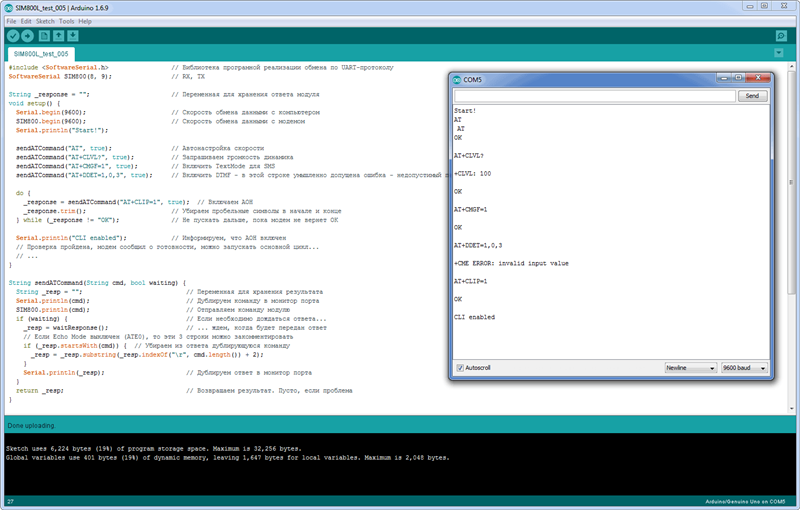Click the serial output vertical scrollbar

[x=765, y=230]
